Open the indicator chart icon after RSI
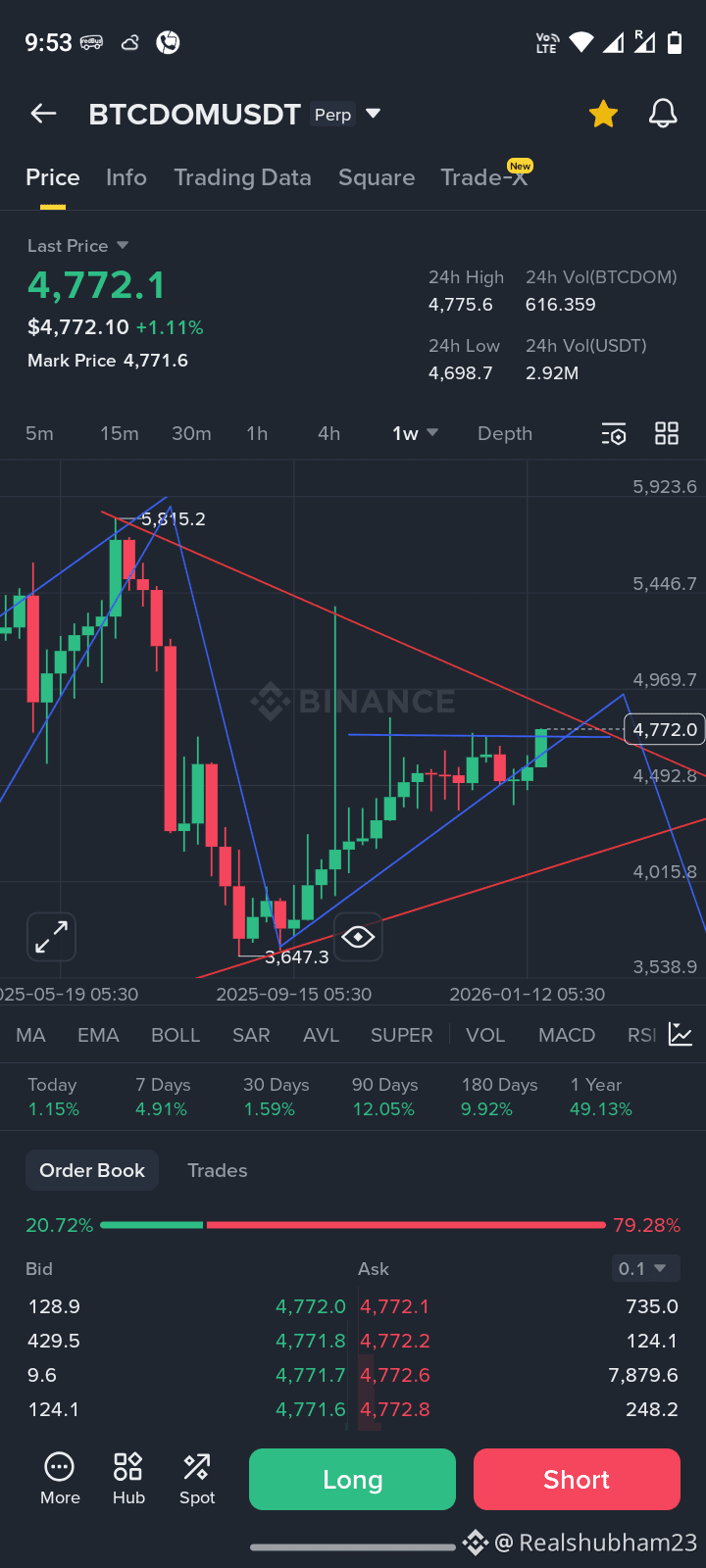Image resolution: width=706 pixels, height=1568 pixels. click(x=681, y=1034)
